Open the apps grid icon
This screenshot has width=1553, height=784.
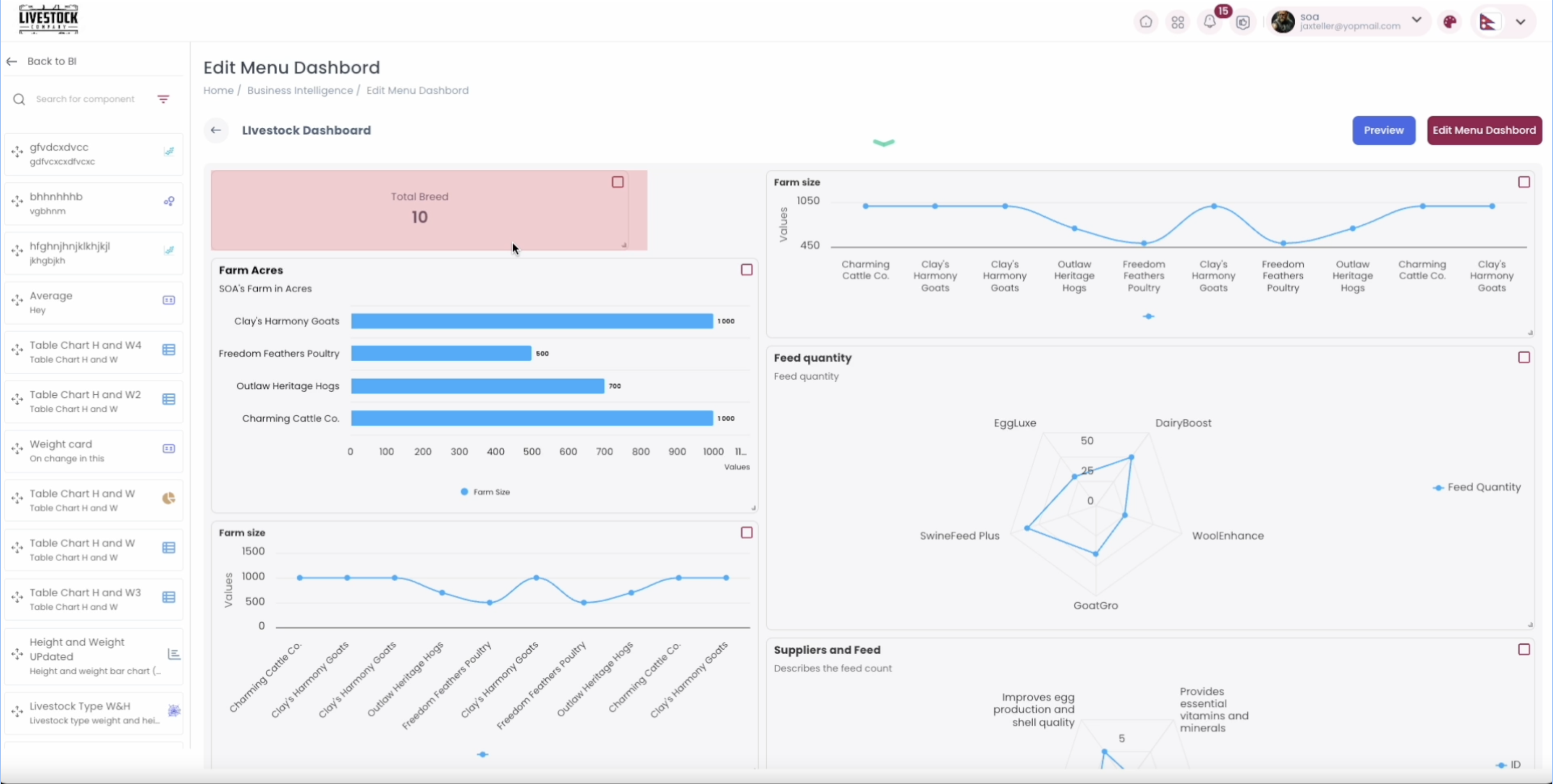(1177, 22)
